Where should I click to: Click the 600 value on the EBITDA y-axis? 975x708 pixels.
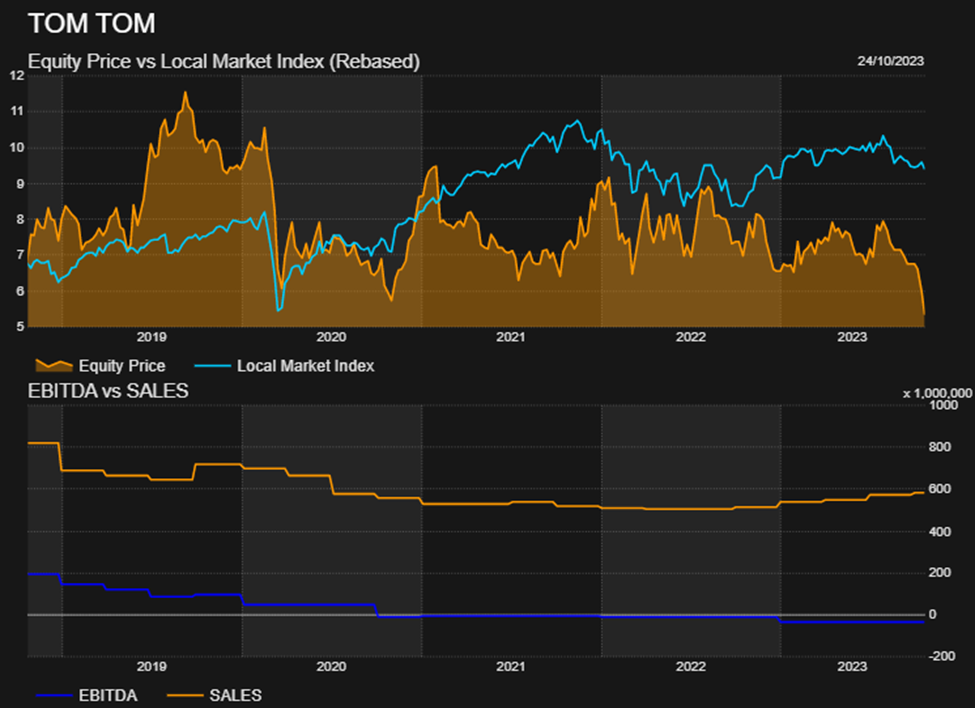point(940,489)
